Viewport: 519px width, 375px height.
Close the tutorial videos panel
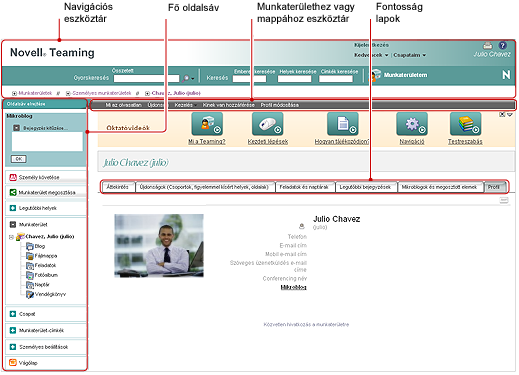[x=502, y=115]
